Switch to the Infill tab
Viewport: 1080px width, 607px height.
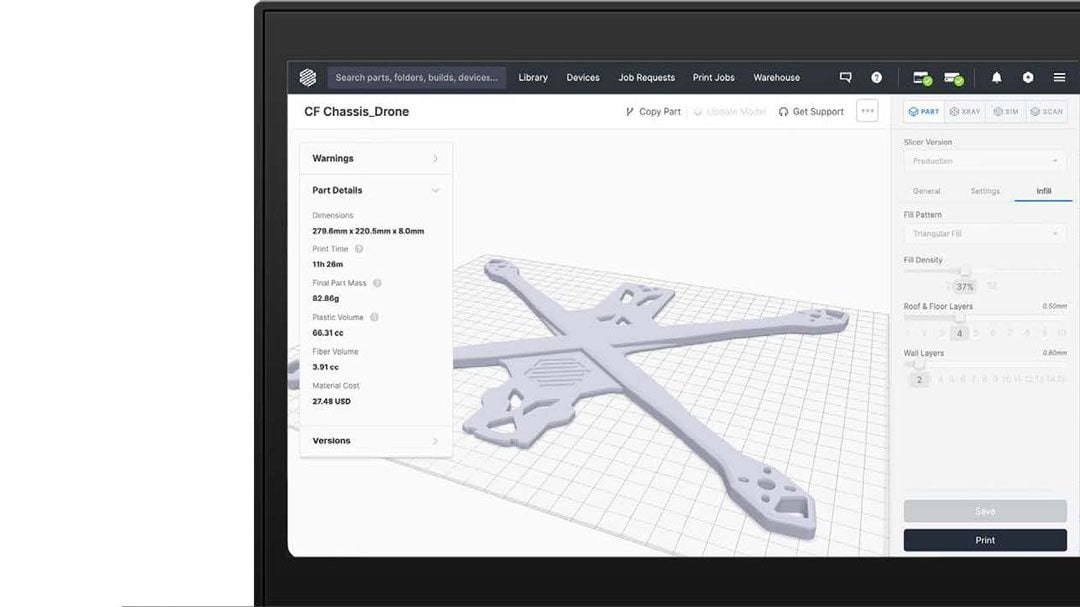click(x=1043, y=191)
